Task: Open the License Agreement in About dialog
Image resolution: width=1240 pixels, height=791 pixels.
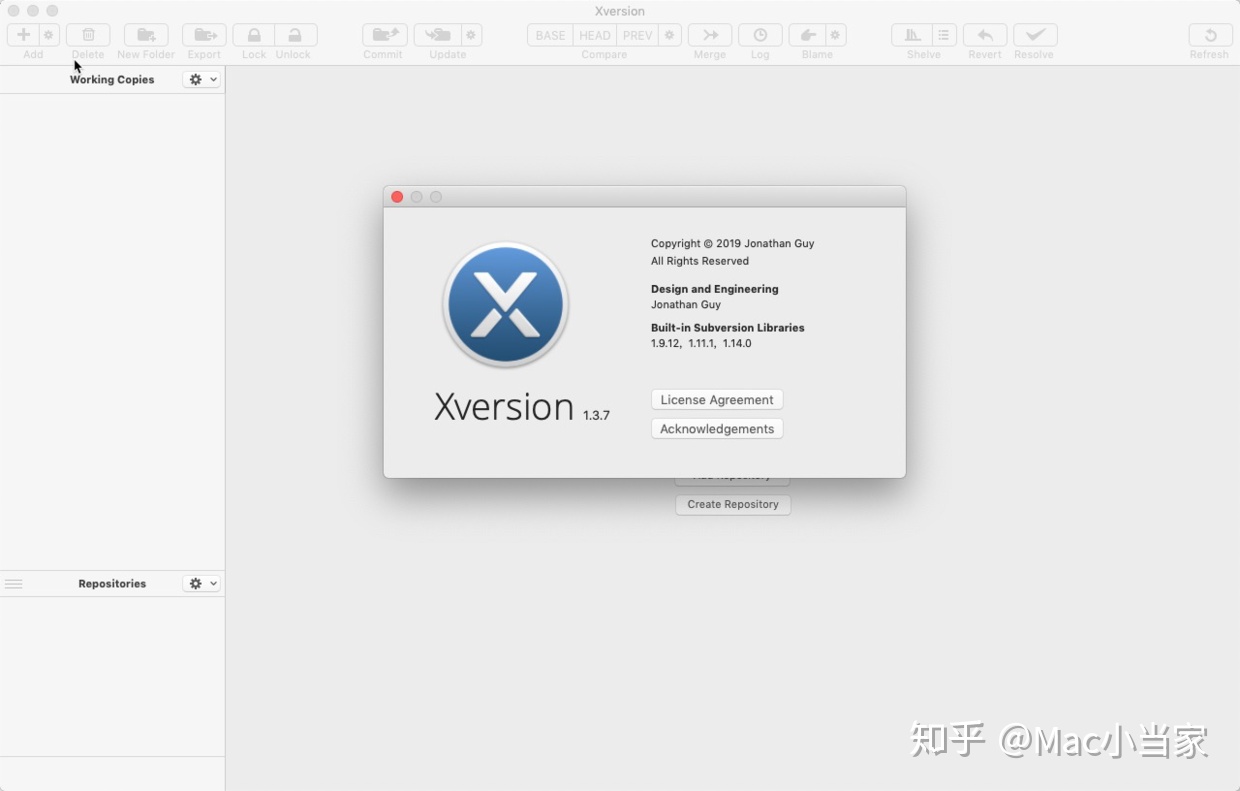Action: [x=717, y=400]
